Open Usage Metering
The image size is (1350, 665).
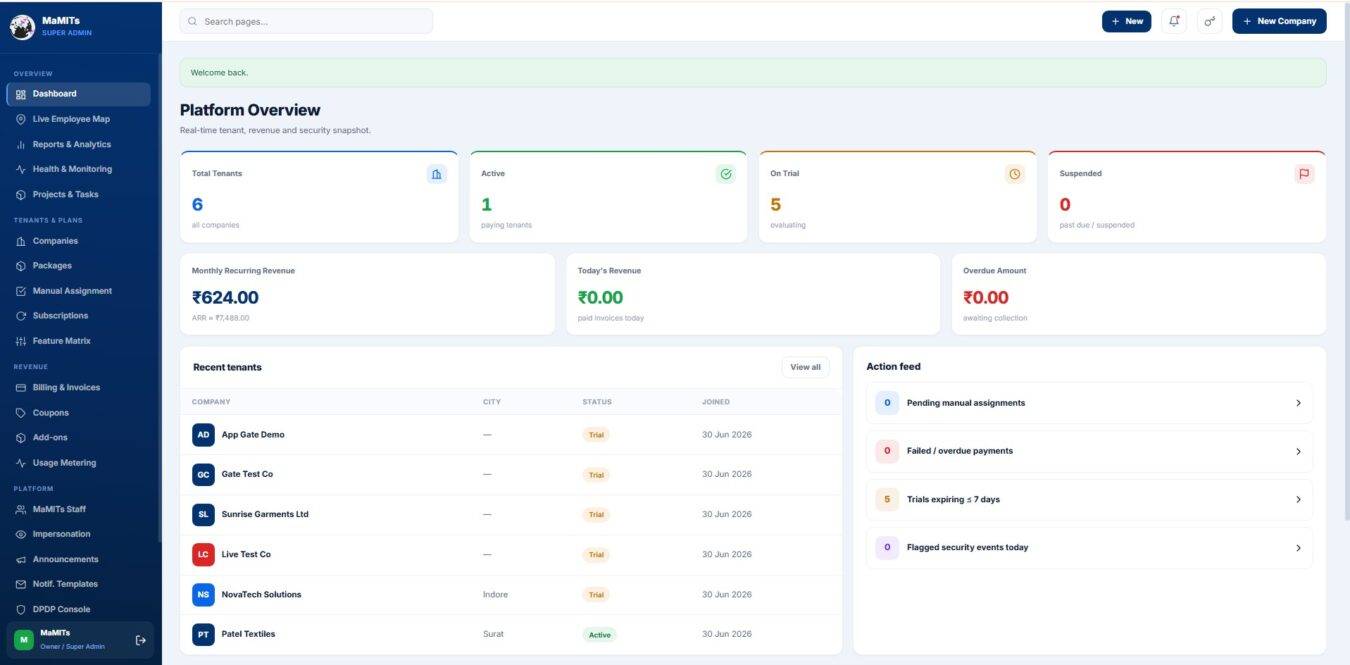point(78,463)
